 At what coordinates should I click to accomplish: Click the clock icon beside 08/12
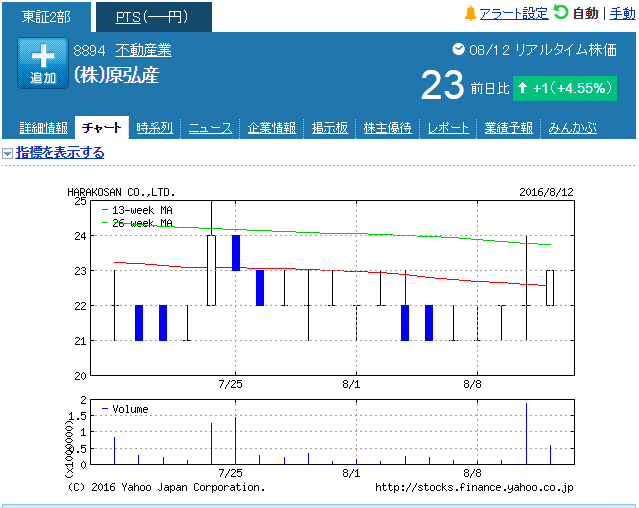tap(458, 49)
